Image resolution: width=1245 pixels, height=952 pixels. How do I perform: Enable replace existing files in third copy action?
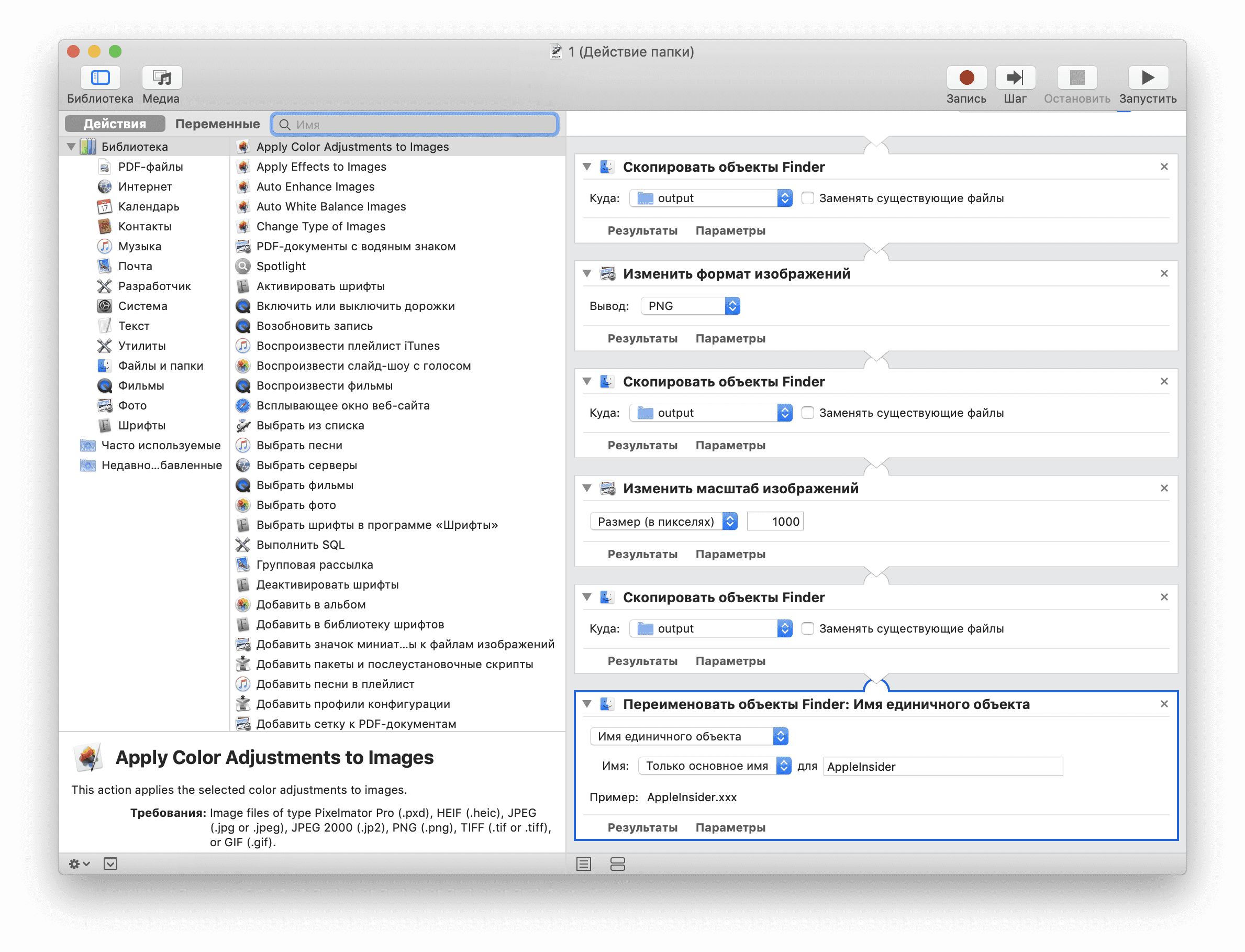tap(808, 628)
